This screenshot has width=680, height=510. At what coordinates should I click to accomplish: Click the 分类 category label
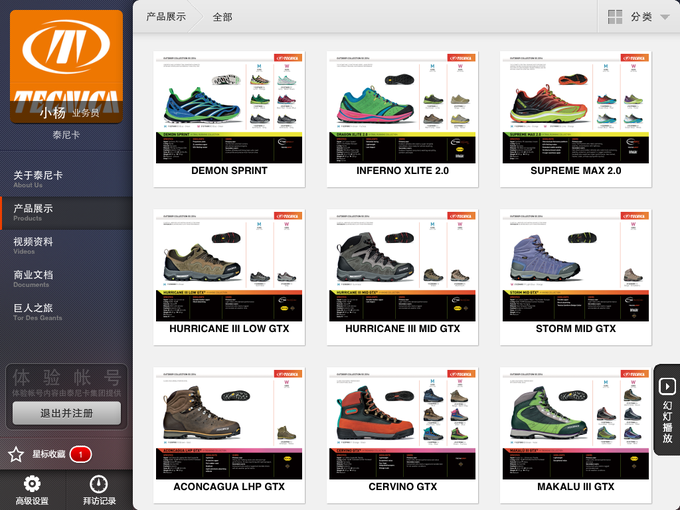point(641,17)
